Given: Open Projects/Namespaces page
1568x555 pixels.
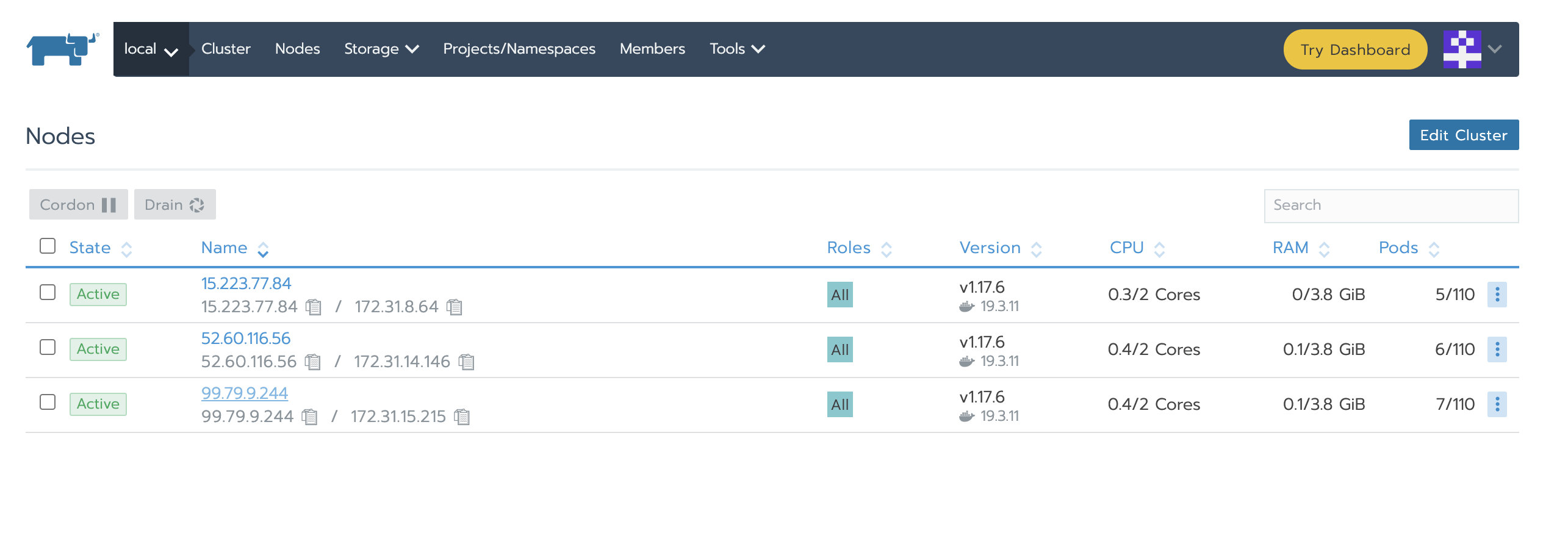Looking at the screenshot, I should coord(519,49).
